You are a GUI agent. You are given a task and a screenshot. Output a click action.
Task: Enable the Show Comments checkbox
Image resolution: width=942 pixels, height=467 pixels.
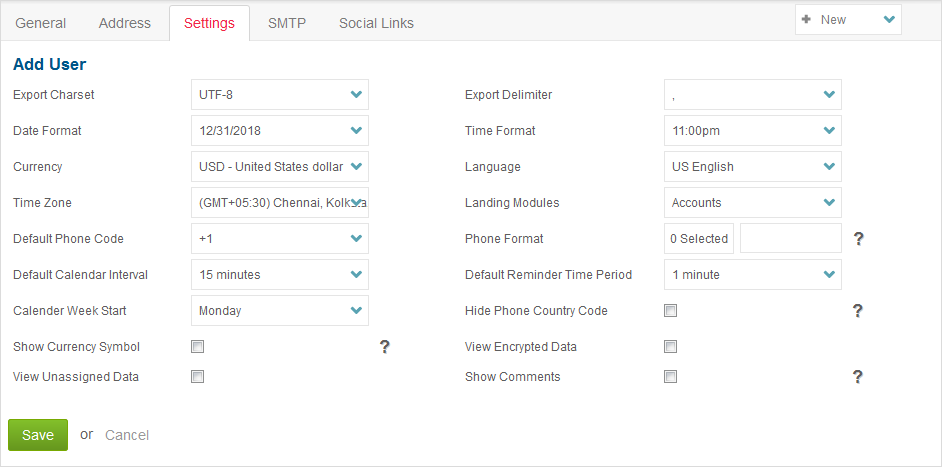pyautogui.click(x=670, y=377)
